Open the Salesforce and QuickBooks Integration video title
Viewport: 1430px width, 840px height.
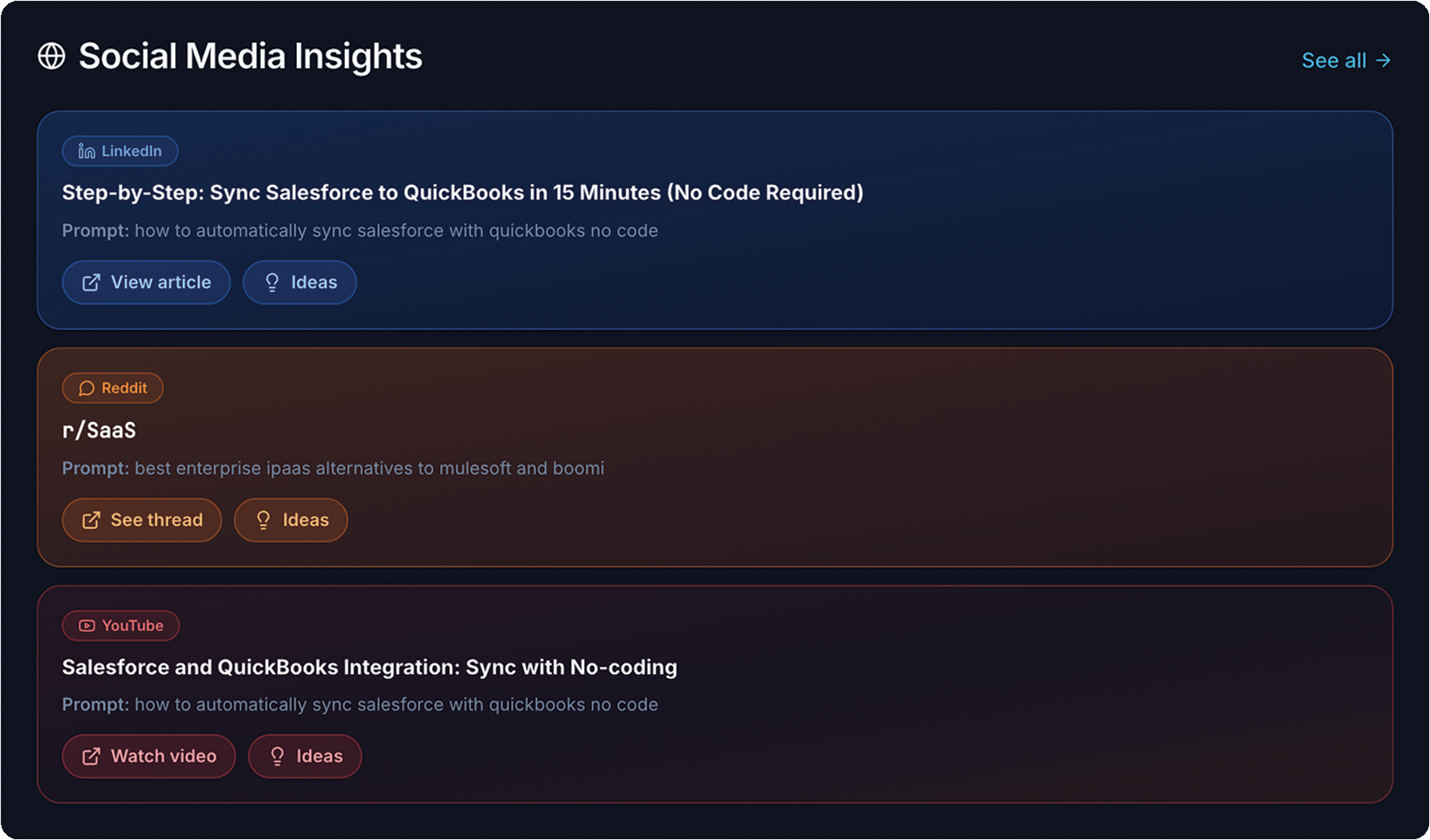pos(369,668)
